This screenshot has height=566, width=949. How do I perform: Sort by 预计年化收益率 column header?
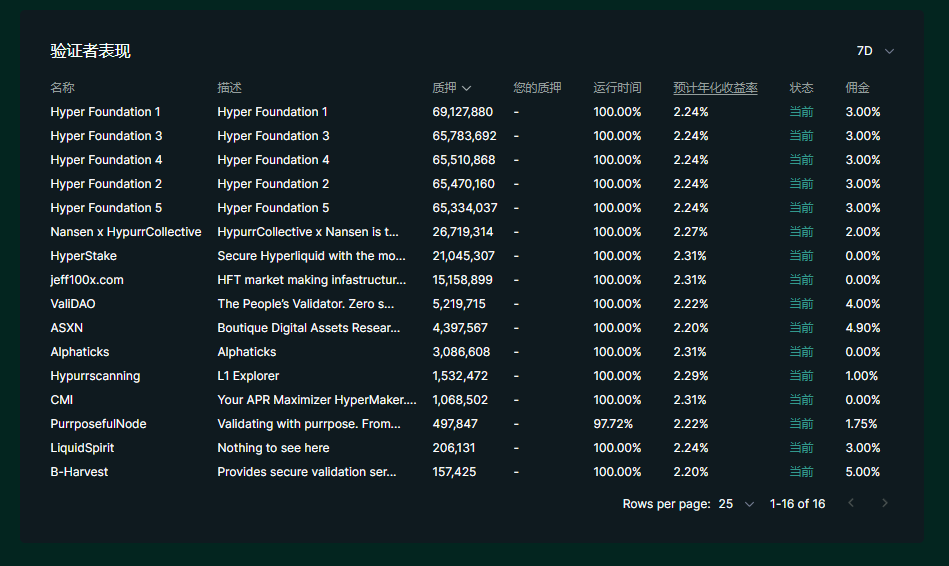click(715, 88)
